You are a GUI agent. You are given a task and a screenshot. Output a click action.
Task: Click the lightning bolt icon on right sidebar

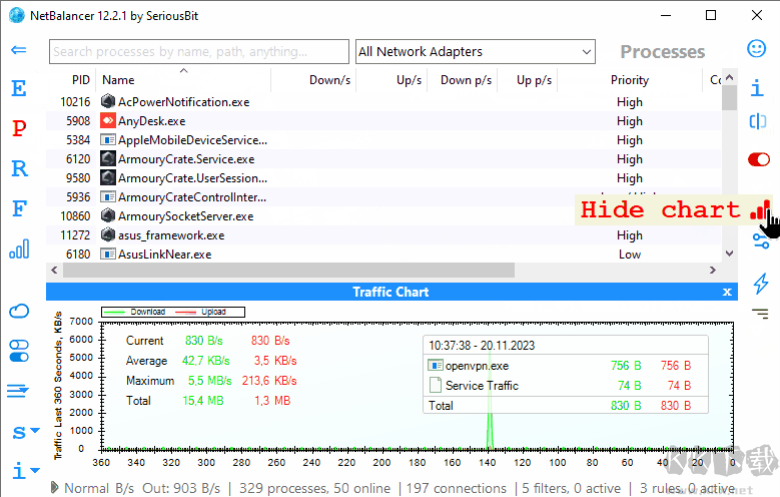click(x=761, y=283)
